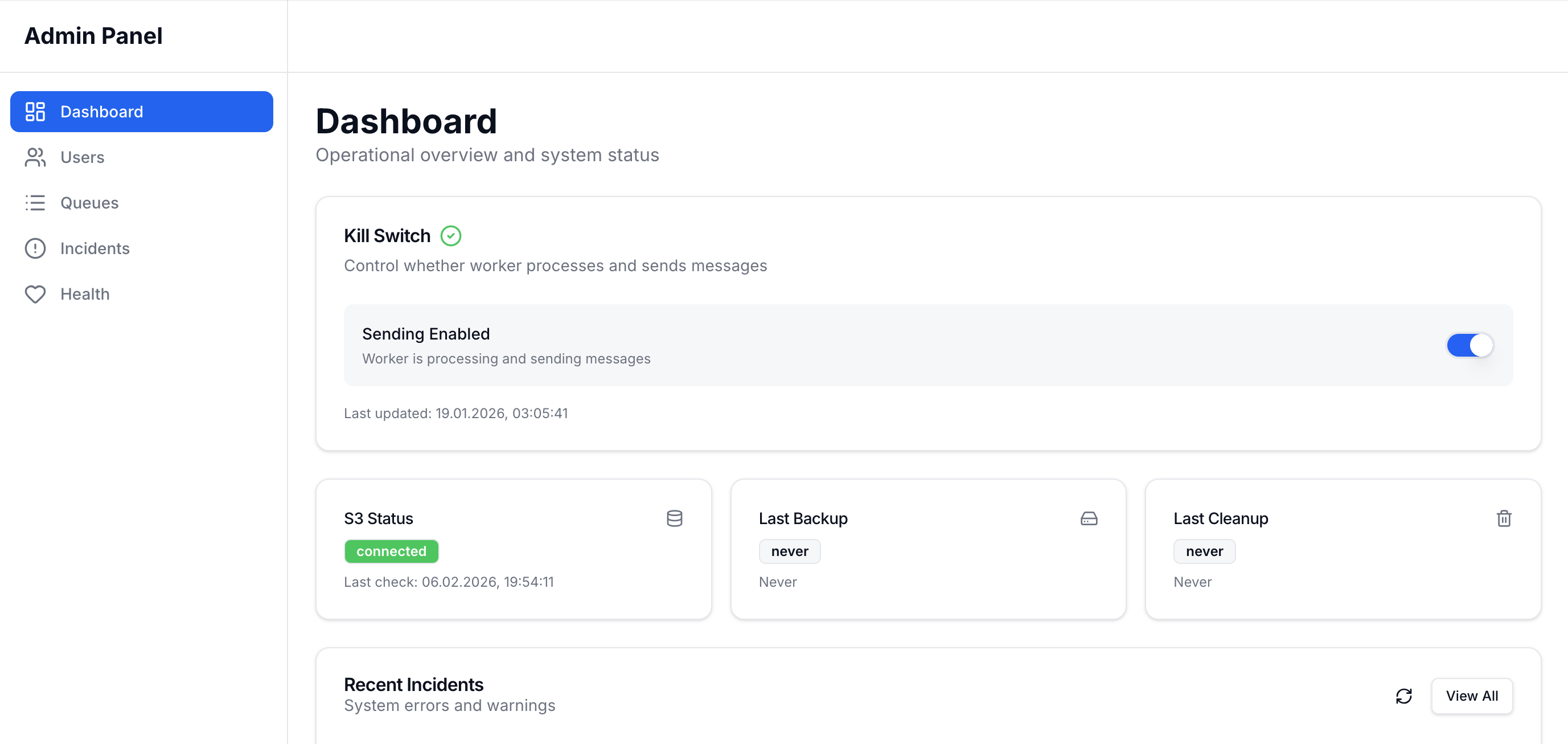Navigate to Incidents

(x=142, y=248)
